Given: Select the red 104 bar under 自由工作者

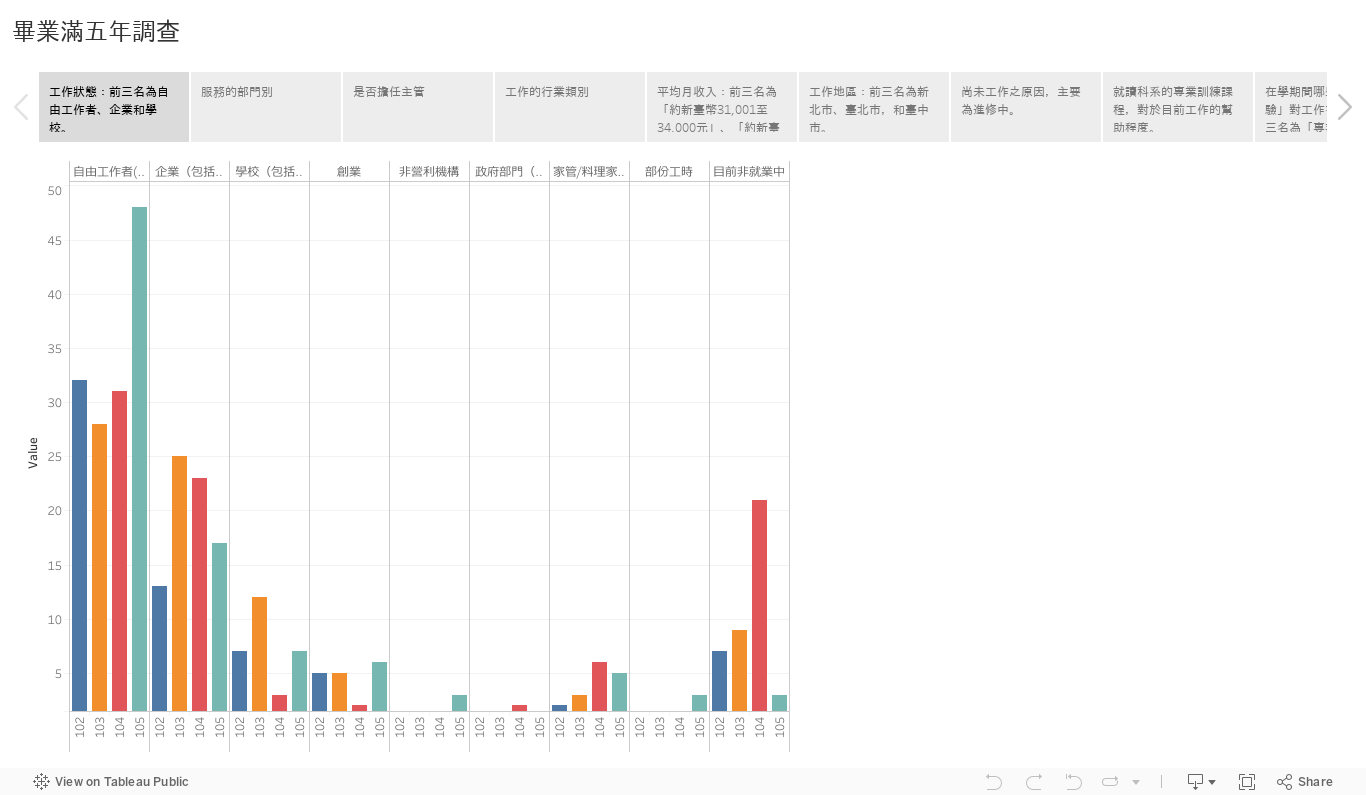Looking at the screenshot, I should pyautogui.click(x=119, y=551).
